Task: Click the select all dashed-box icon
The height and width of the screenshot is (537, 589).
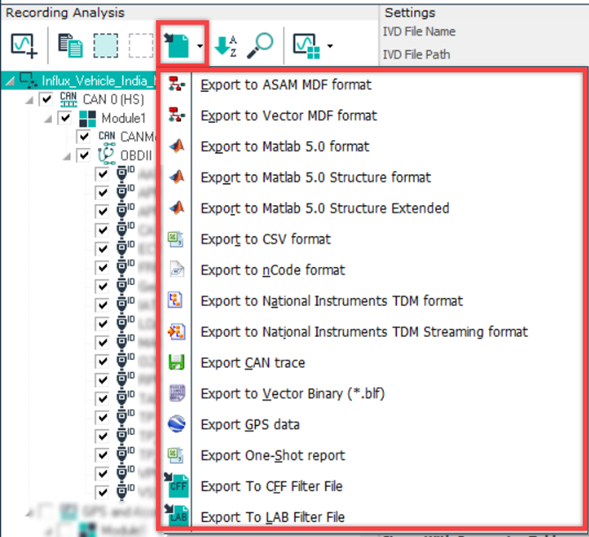Action: click(x=106, y=45)
